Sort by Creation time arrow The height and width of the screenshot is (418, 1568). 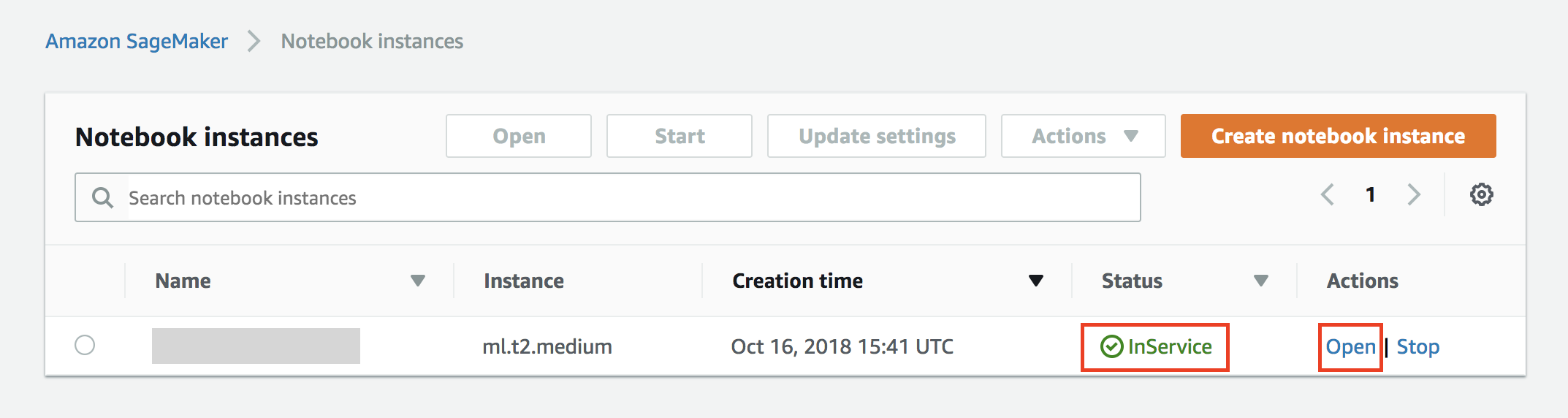1035,281
